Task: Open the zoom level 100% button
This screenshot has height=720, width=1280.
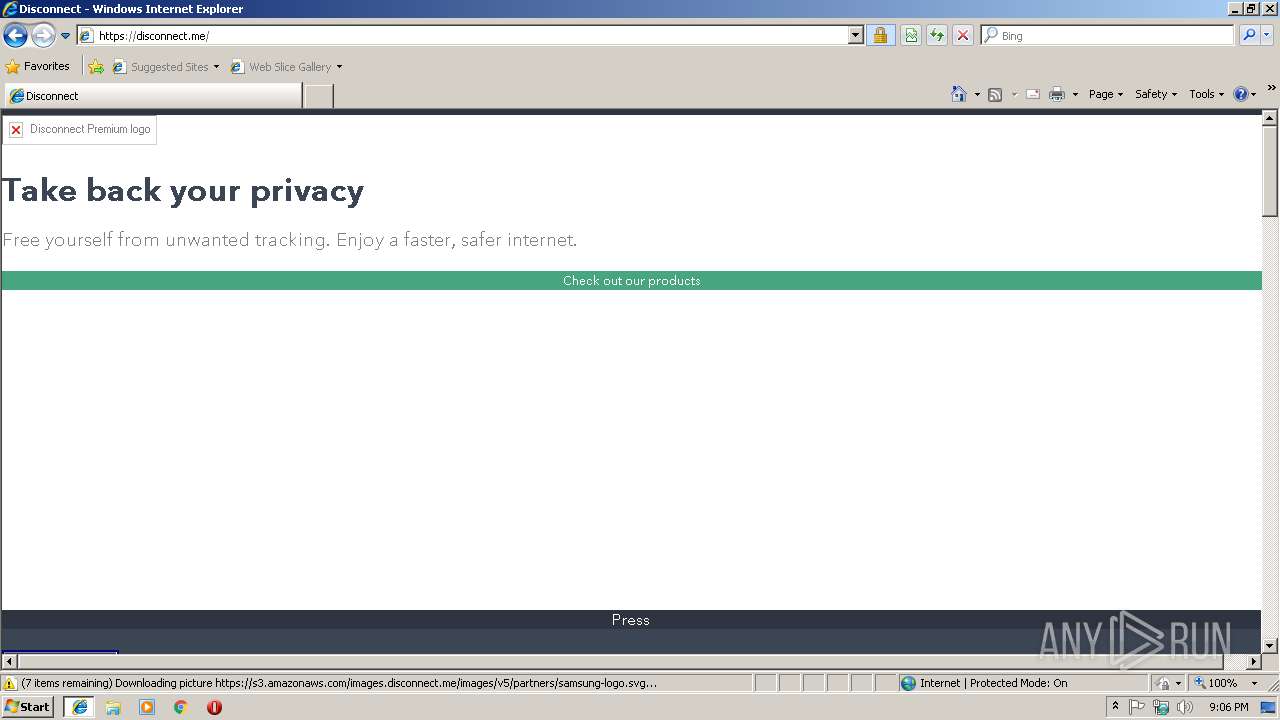Action: [x=1216, y=683]
